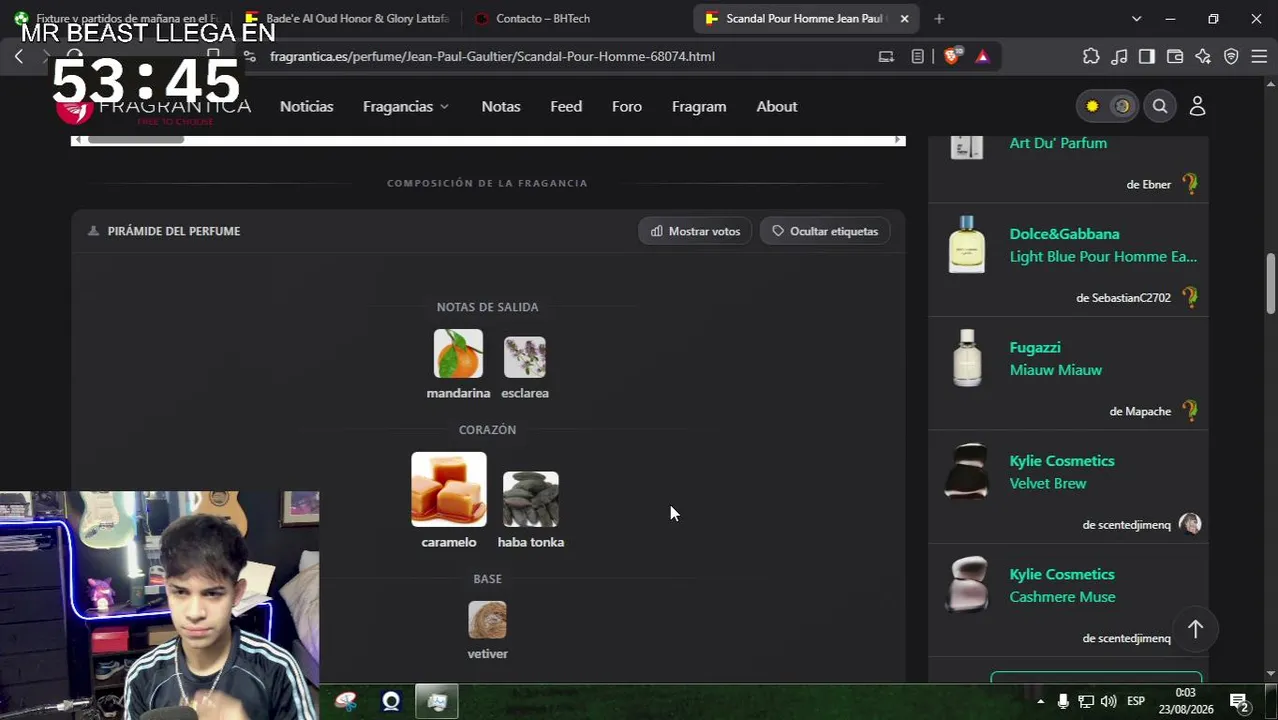Open the Fugazzi Miauw Miauw bottle thumbnail
This screenshot has height=720, width=1278.
967,358
